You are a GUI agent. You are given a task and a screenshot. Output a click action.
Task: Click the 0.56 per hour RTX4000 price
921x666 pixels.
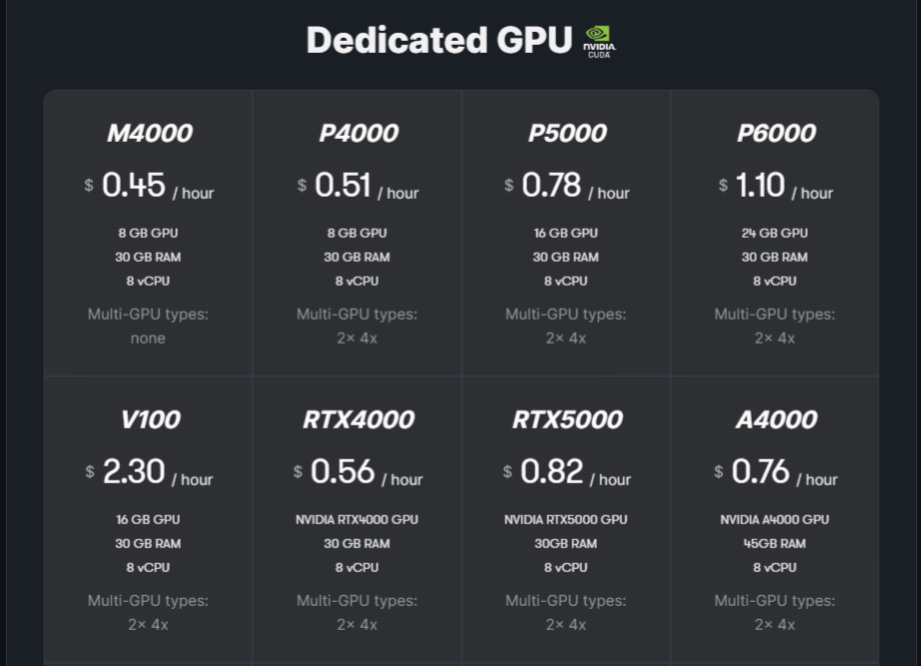(342, 472)
